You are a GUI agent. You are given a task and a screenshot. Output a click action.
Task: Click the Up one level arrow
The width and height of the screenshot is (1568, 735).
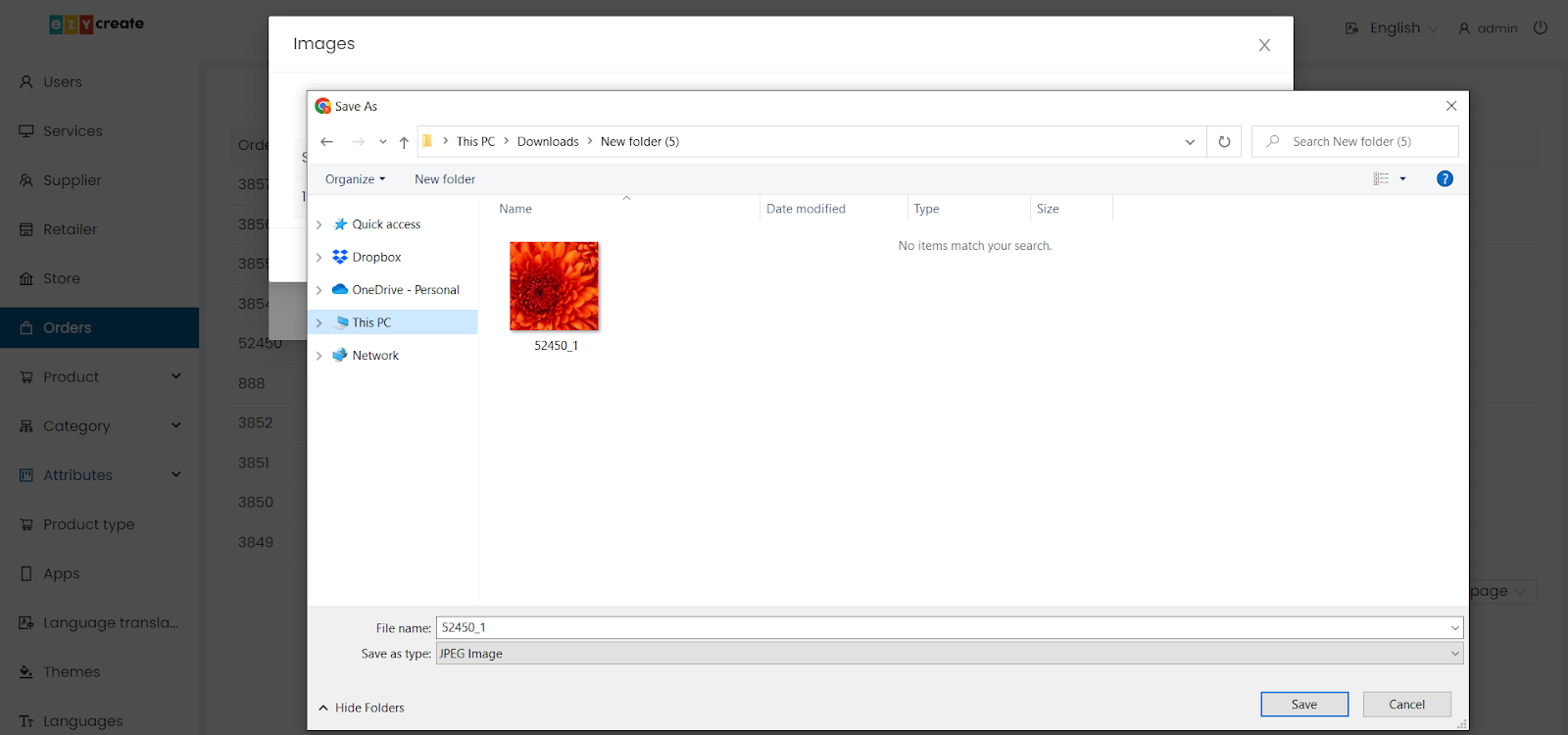(x=404, y=142)
